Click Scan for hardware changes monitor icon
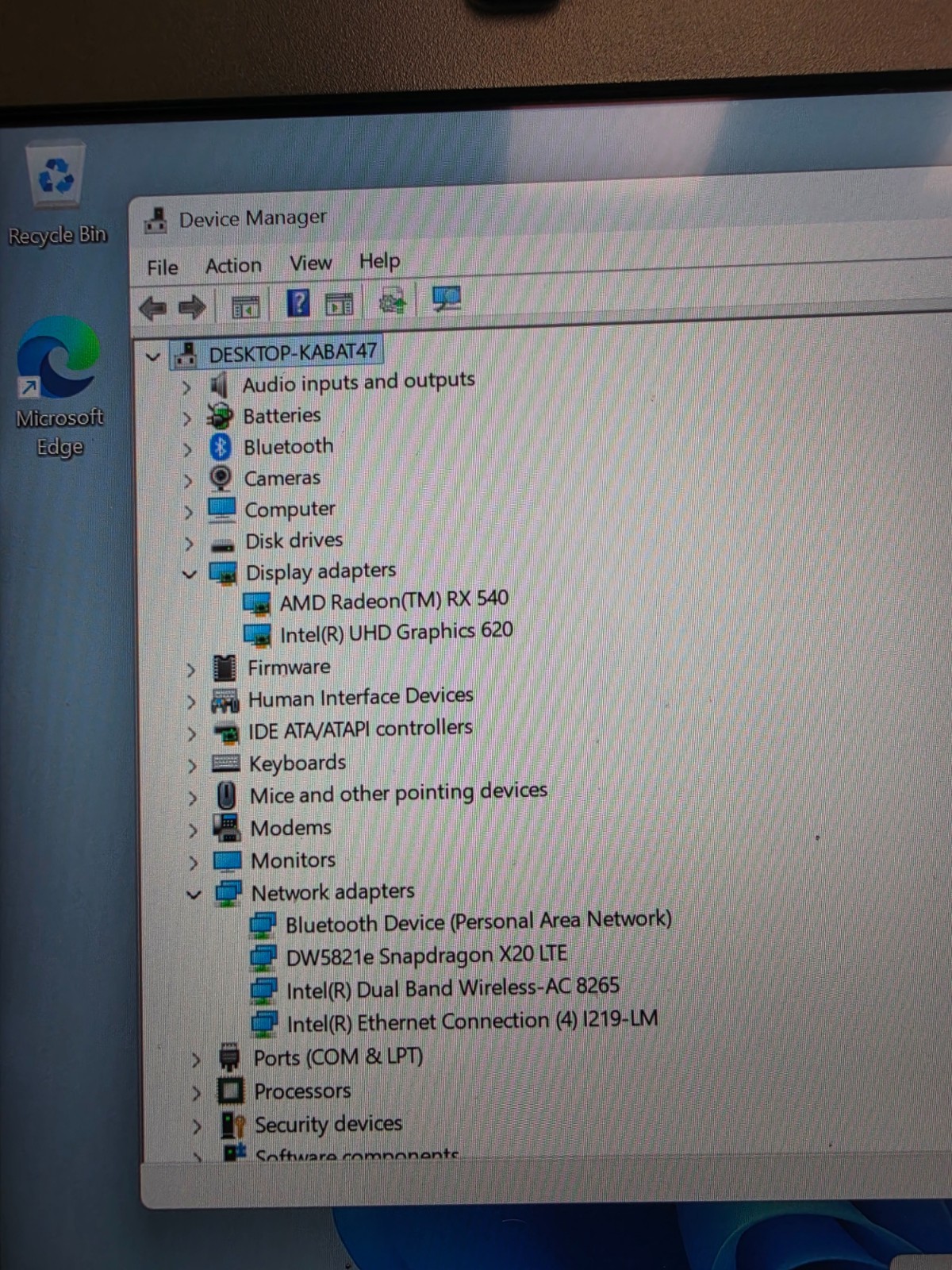This screenshot has width=952, height=1270. [447, 299]
